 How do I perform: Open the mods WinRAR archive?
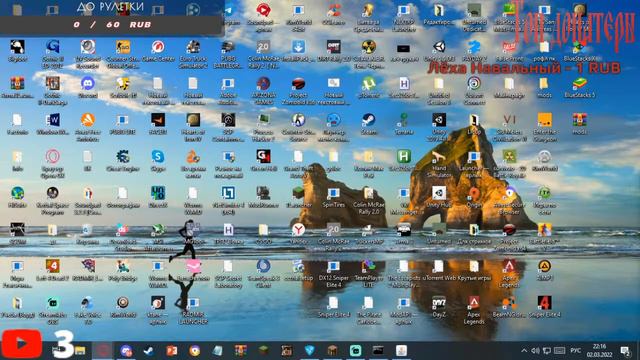pyautogui.click(x=580, y=120)
